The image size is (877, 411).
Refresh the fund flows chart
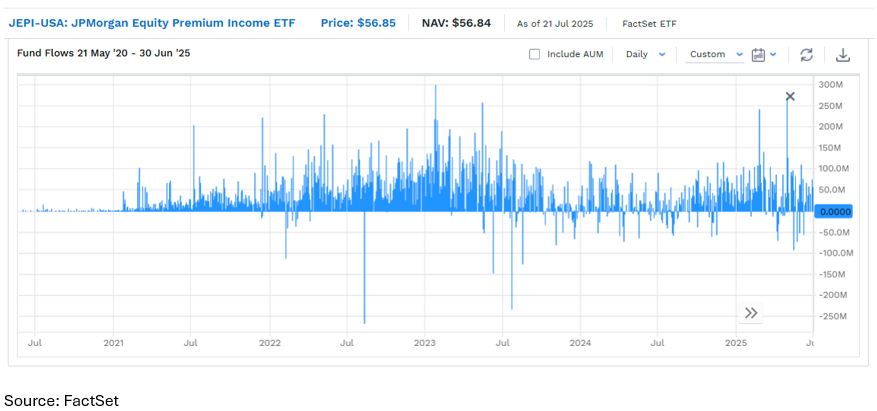806,55
